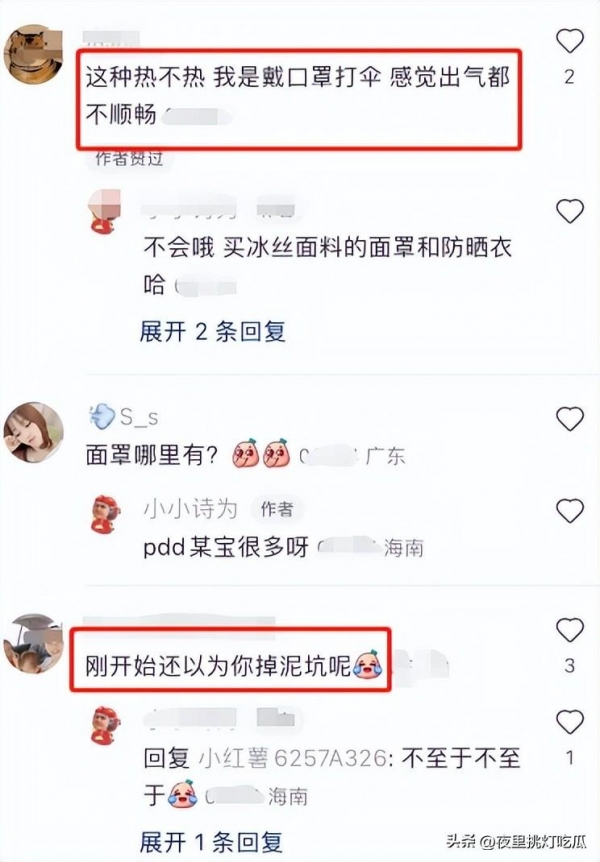Select the comment text '面罩哪里有?'
Viewport: 600px width, 862px height.
pyautogui.click(x=152, y=455)
